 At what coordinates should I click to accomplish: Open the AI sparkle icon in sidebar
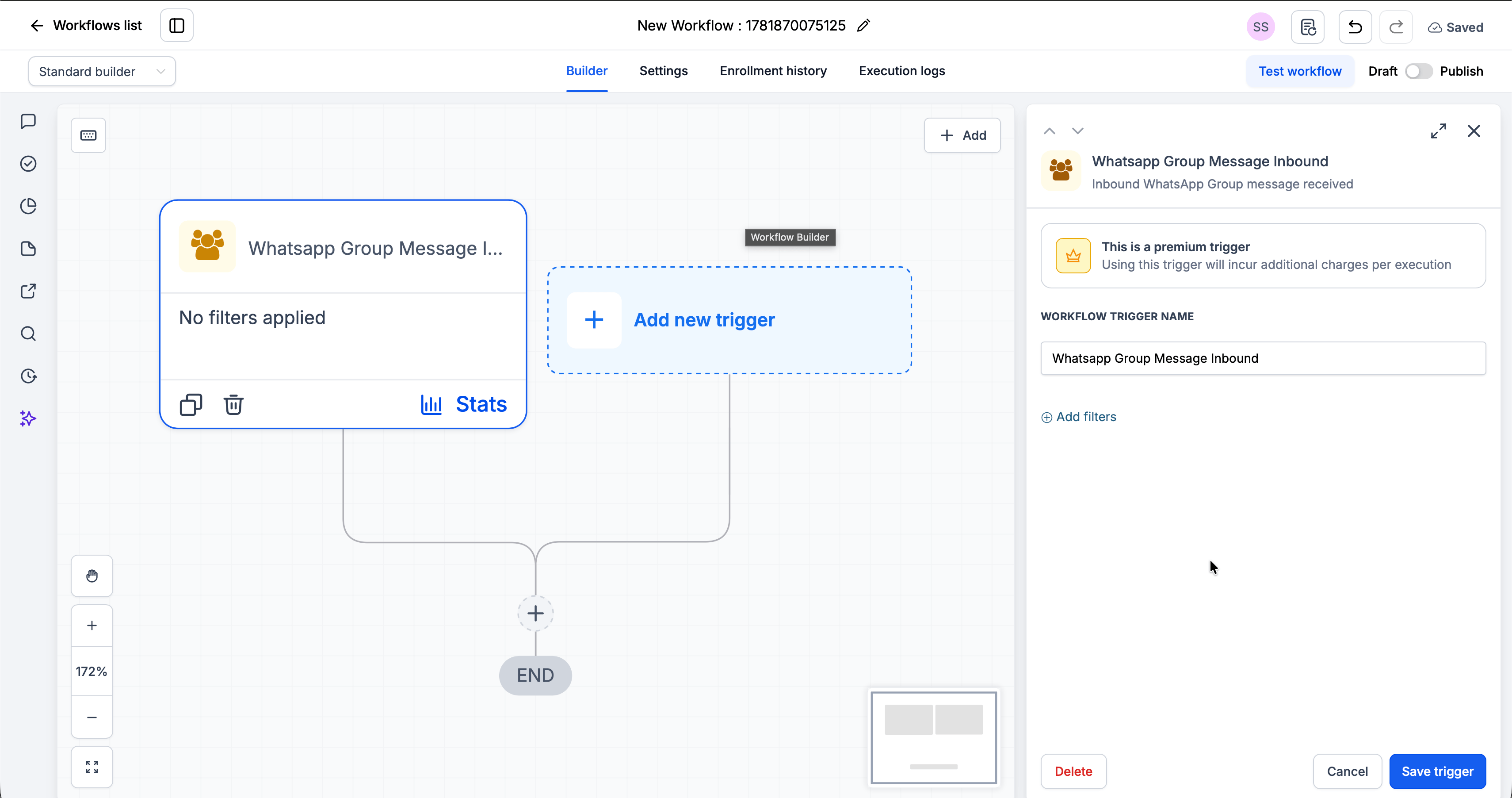[x=28, y=418]
